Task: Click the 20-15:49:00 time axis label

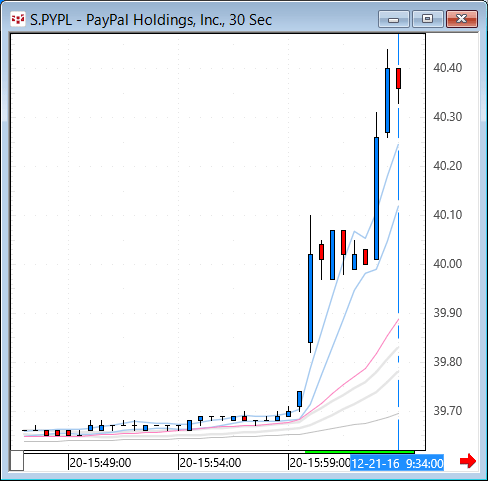Action: [x=100, y=463]
